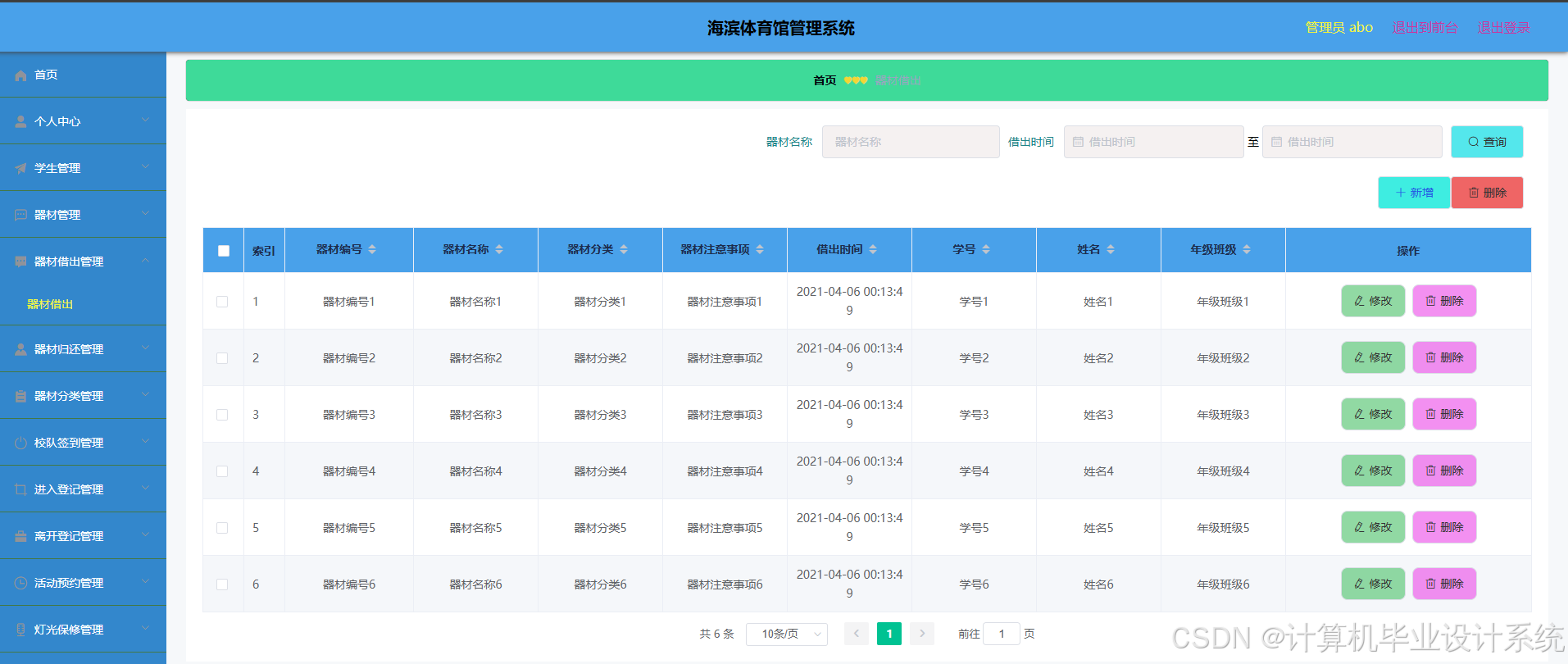Toggle the select-all checkbox in table header

click(224, 251)
